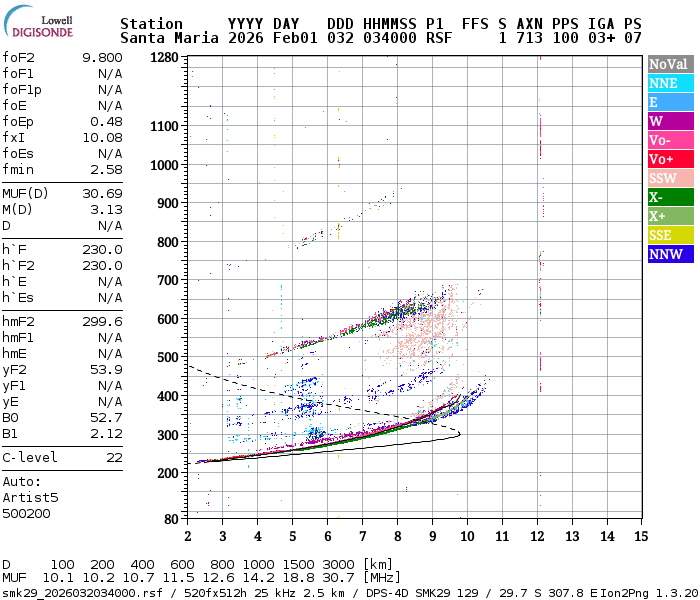
Task: Click the h`F value 230.0
Action: click(102, 250)
